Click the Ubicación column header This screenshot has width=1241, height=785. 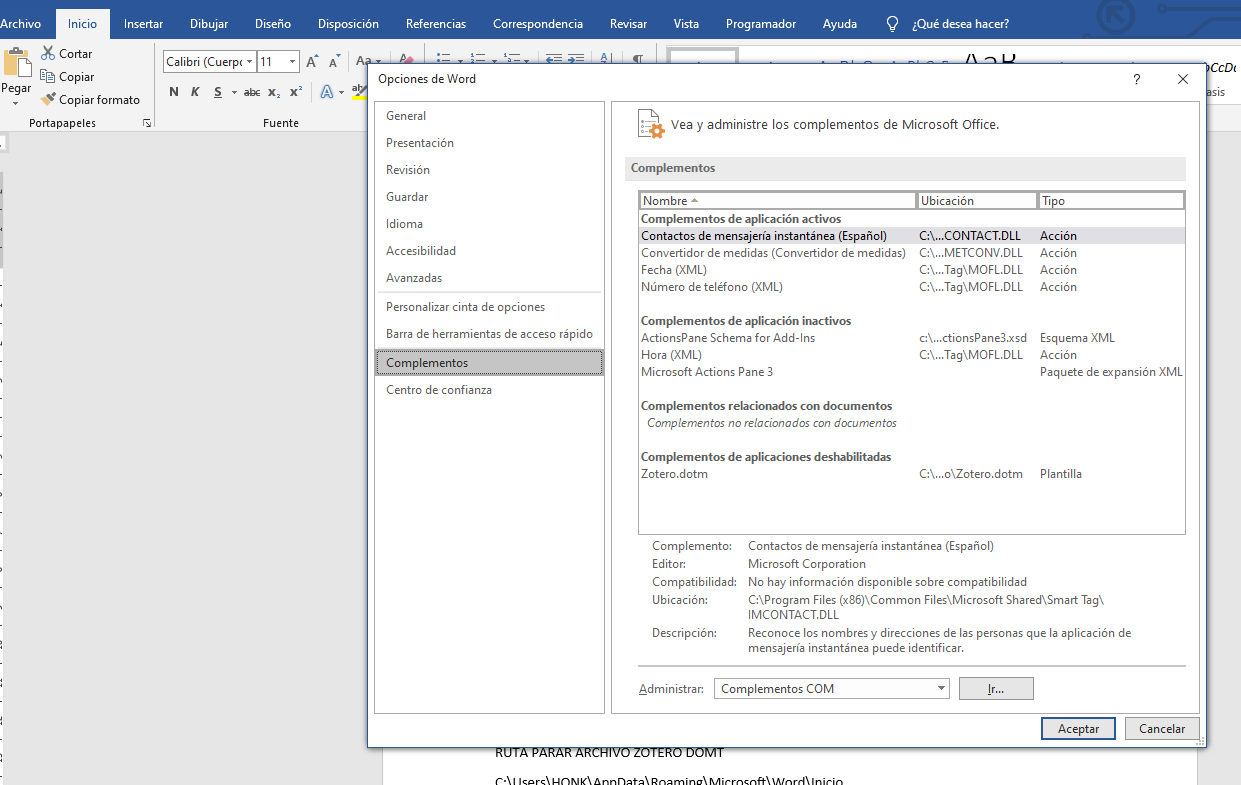click(x=977, y=201)
